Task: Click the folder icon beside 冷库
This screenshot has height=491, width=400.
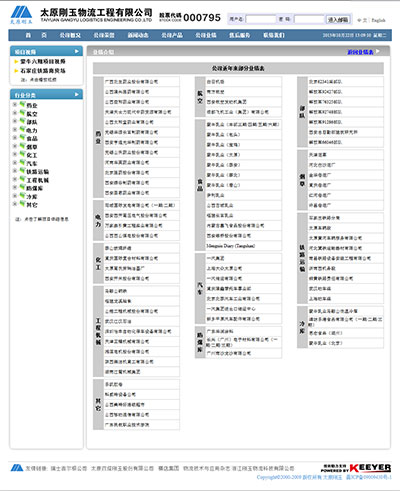Action: (x=22, y=196)
